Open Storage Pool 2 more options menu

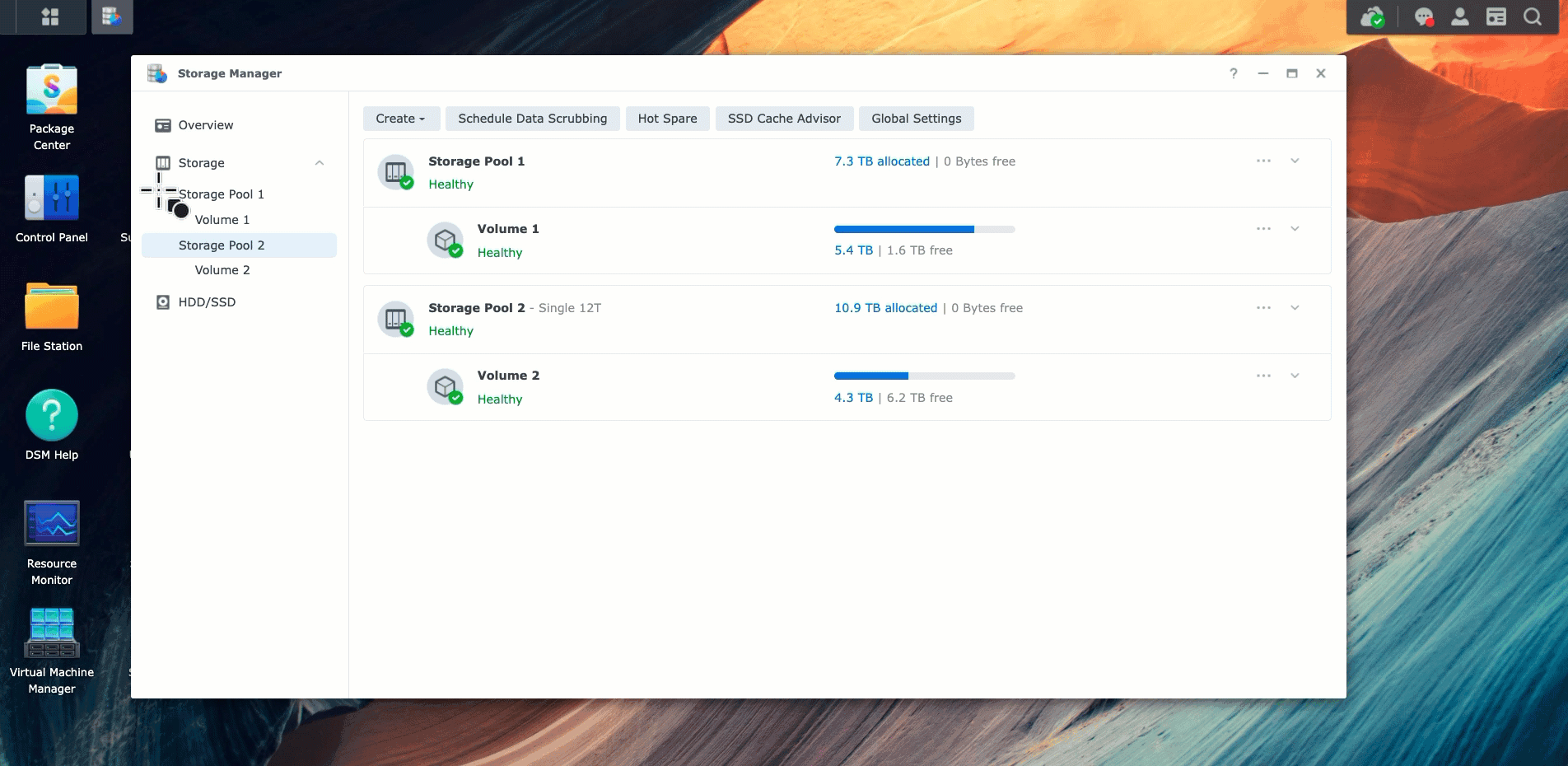pos(1264,307)
